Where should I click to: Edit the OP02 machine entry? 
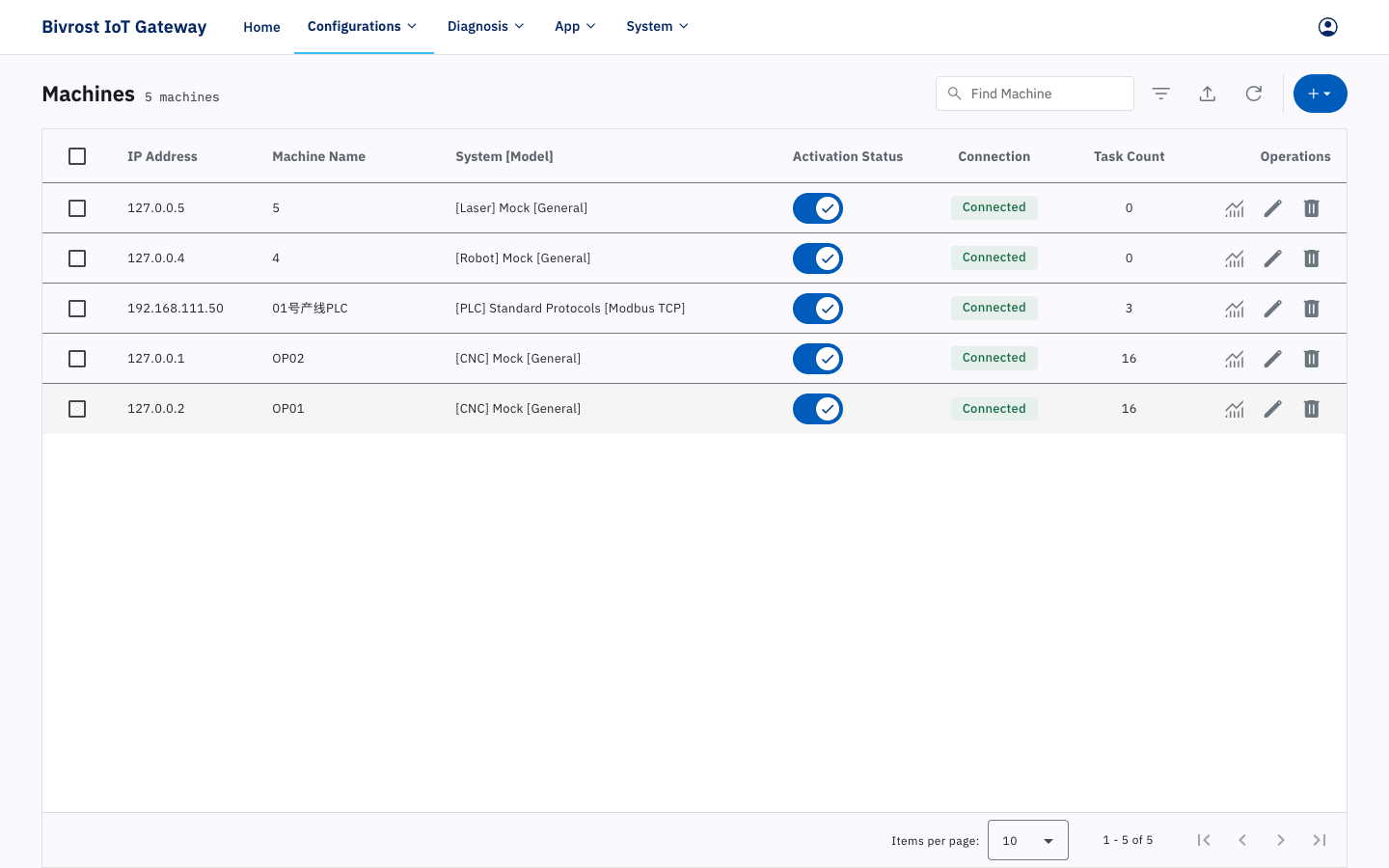1273,359
